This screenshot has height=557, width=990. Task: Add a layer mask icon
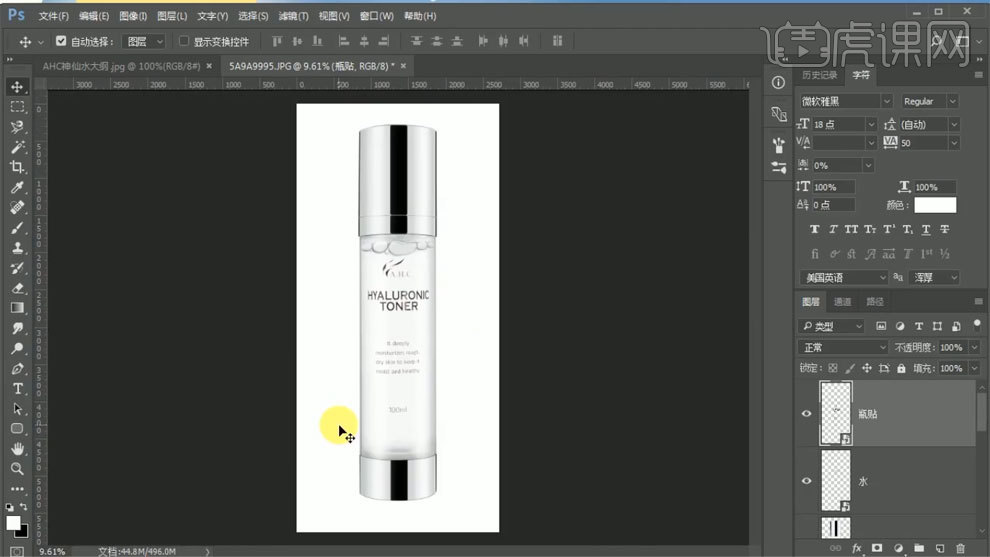876,548
